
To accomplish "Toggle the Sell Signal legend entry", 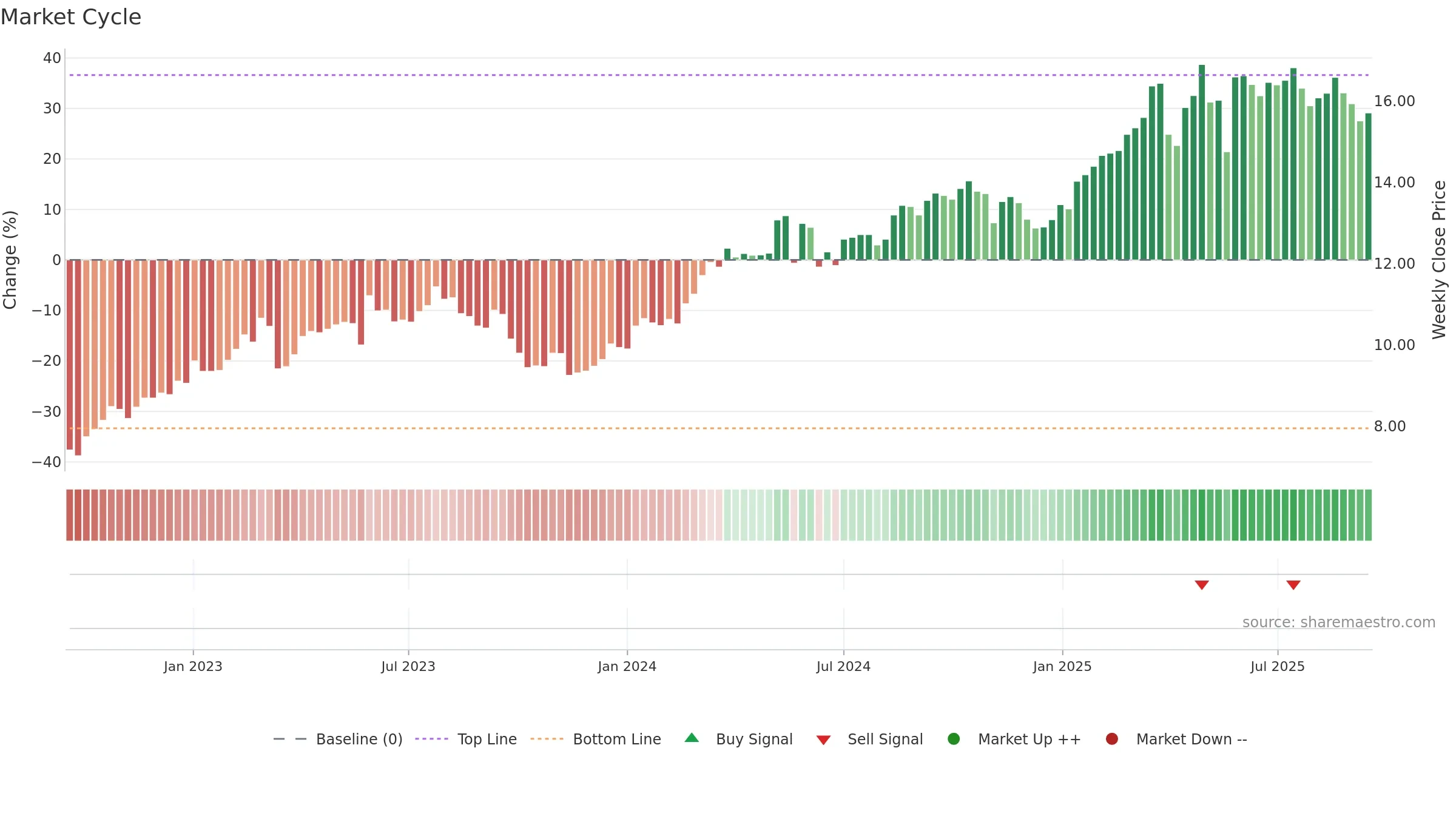I will 869,739.
